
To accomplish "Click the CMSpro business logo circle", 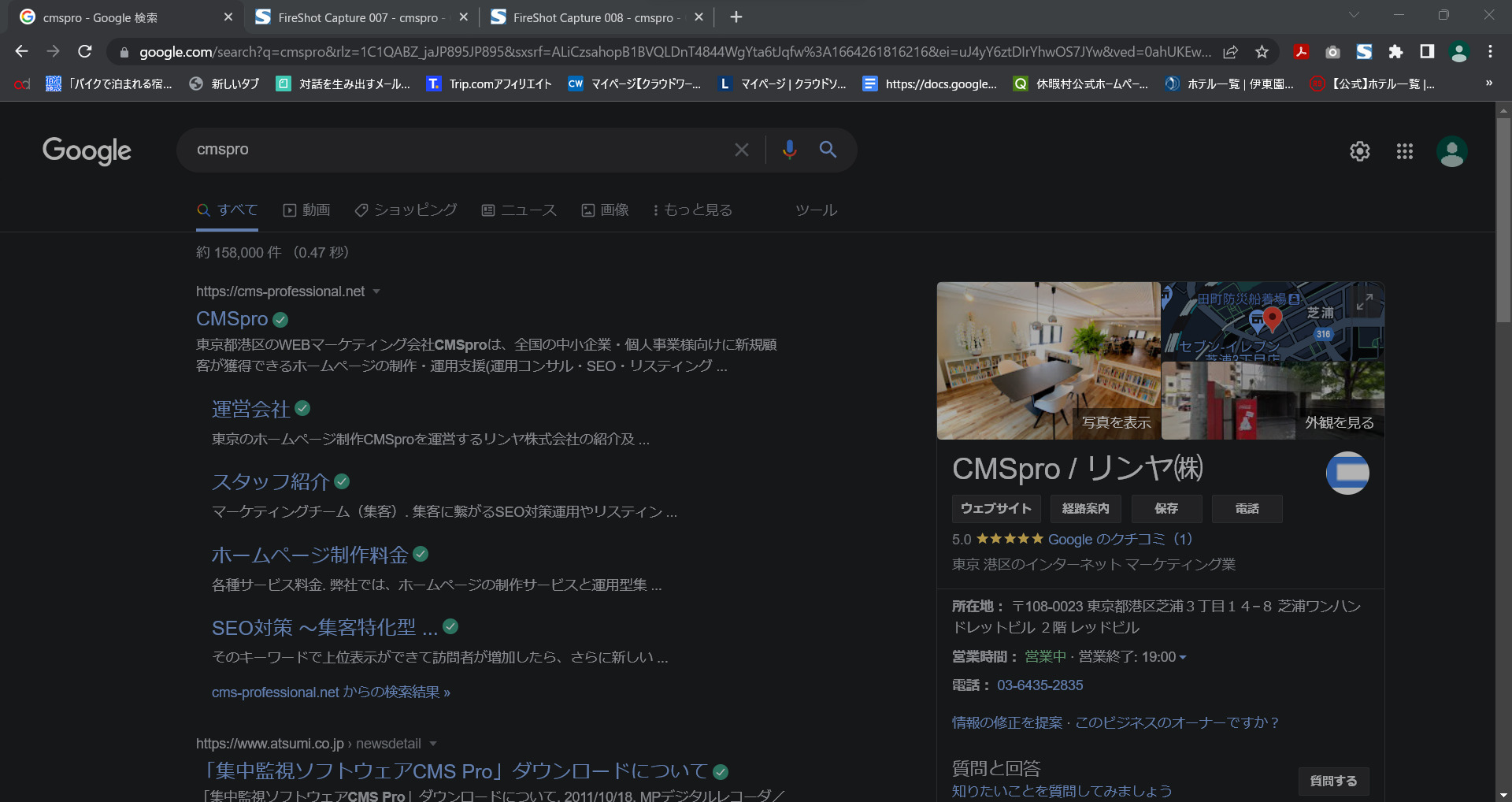I will 1347,473.
